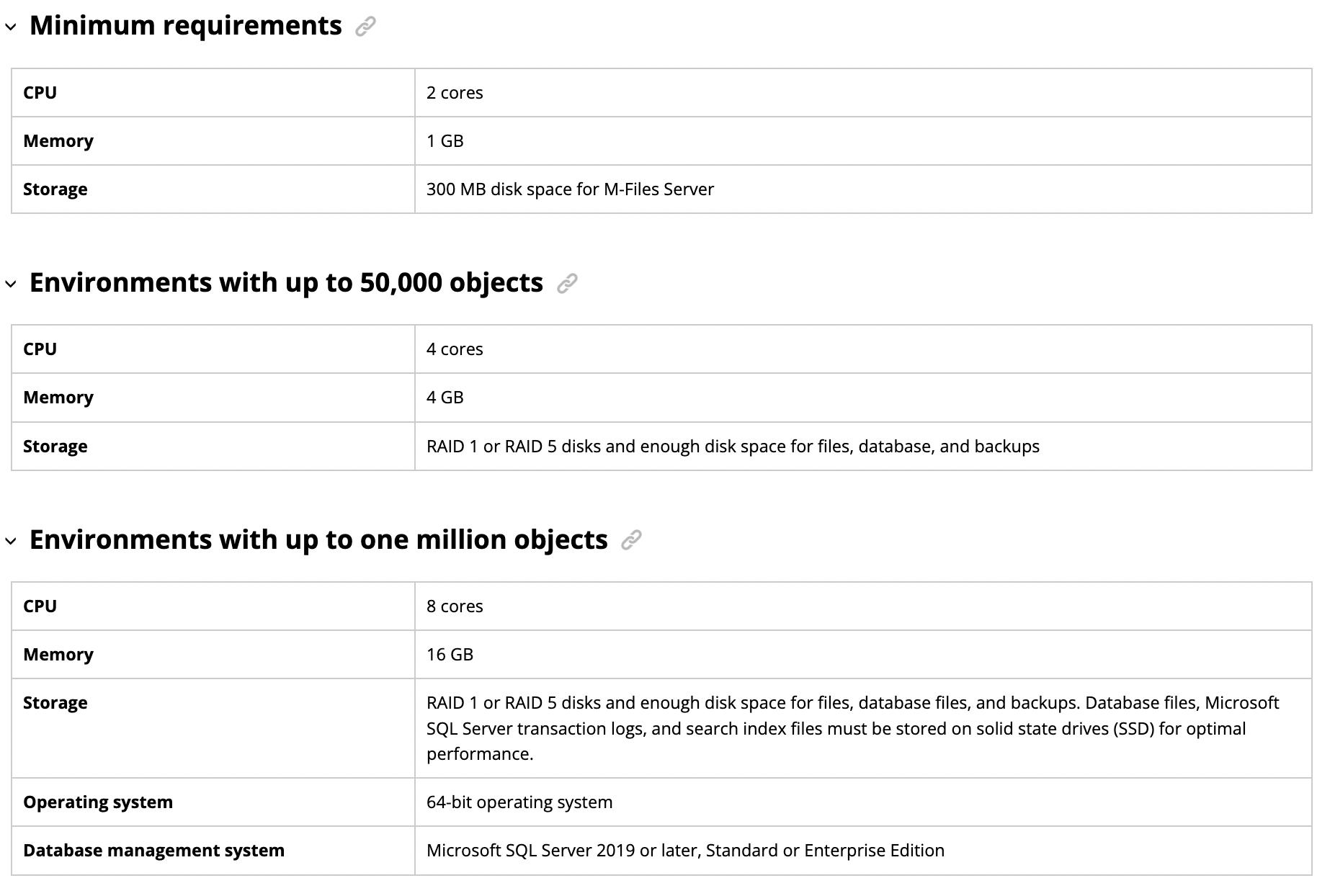Select the 300 MB disk space cell
Screen dimensions: 1317x896
click(863, 189)
